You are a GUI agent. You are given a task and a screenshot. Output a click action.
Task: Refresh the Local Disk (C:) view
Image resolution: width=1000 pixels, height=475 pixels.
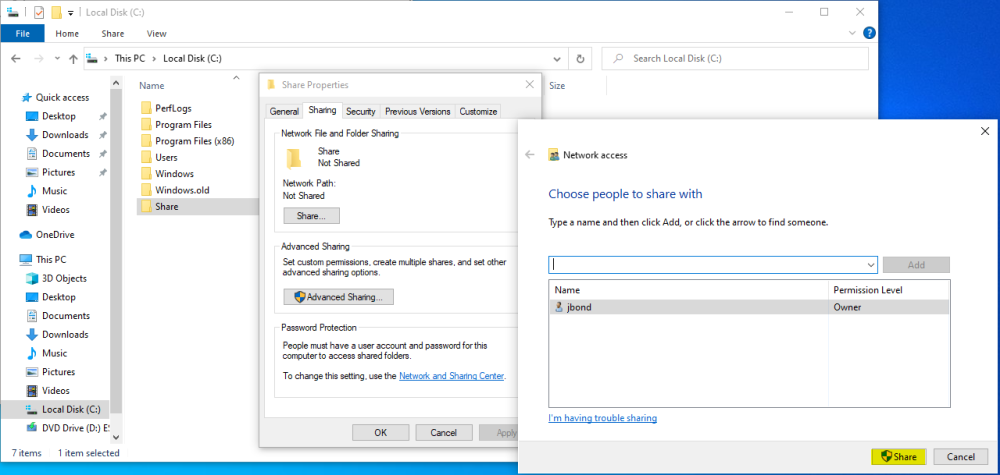coord(580,59)
